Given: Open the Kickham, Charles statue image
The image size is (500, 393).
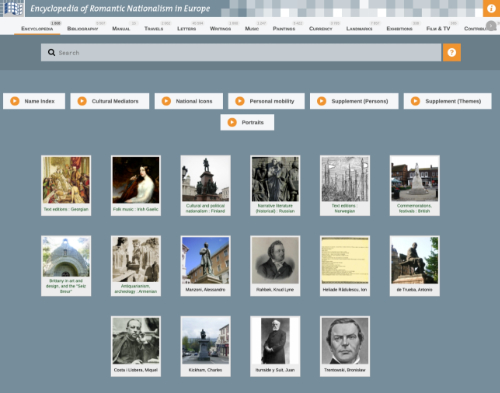Looking at the screenshot, I should point(206,341).
